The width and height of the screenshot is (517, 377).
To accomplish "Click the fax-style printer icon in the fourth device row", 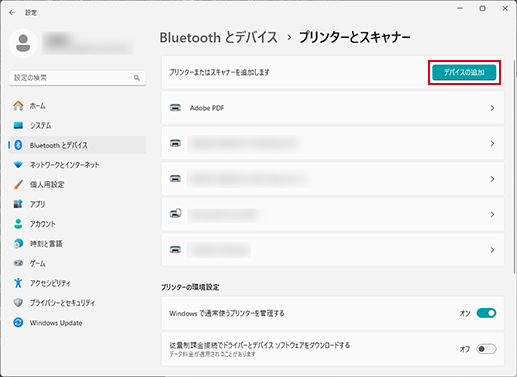I will [x=175, y=213].
